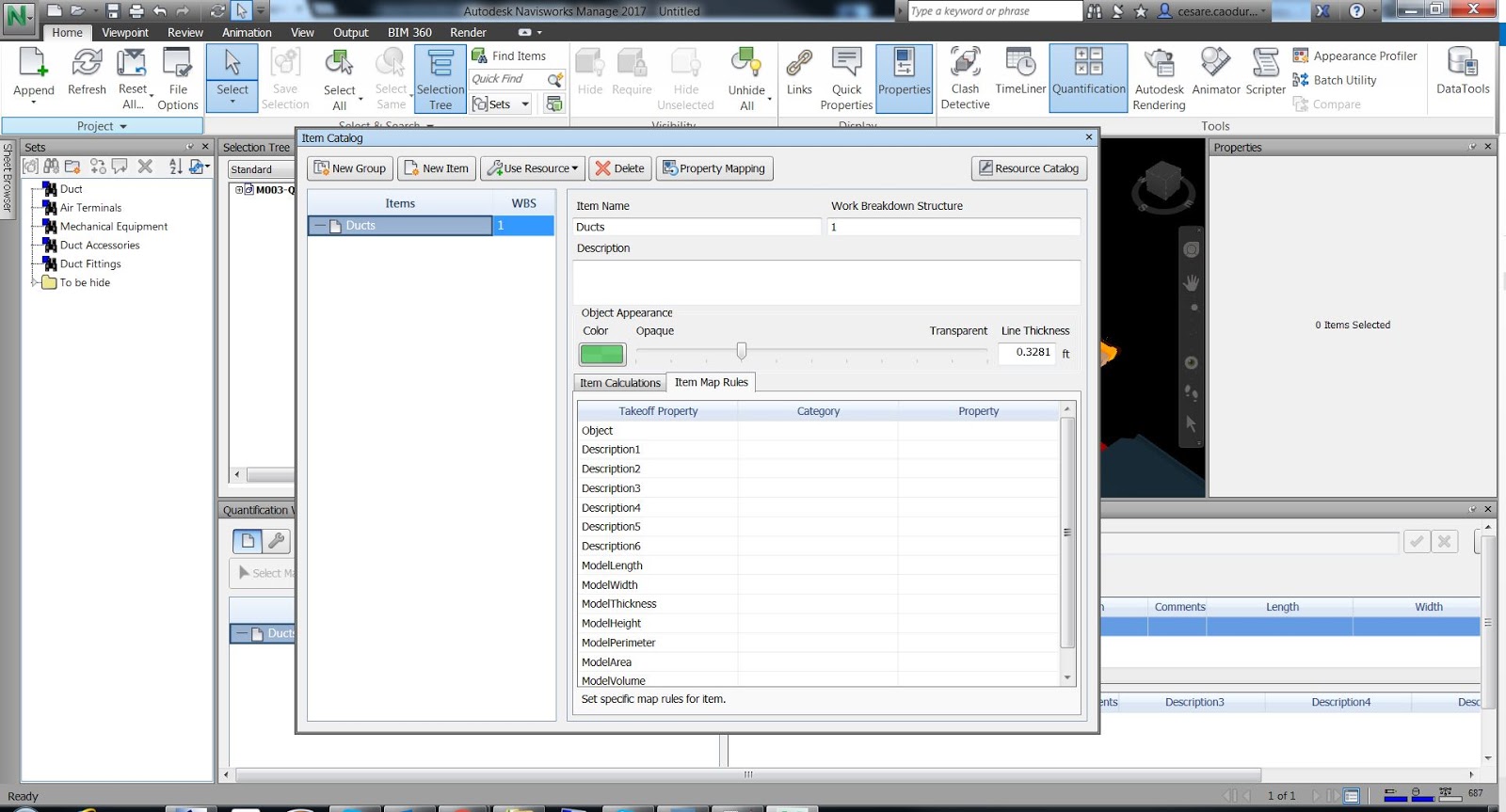
Task: Click New Item button
Action: (x=437, y=168)
